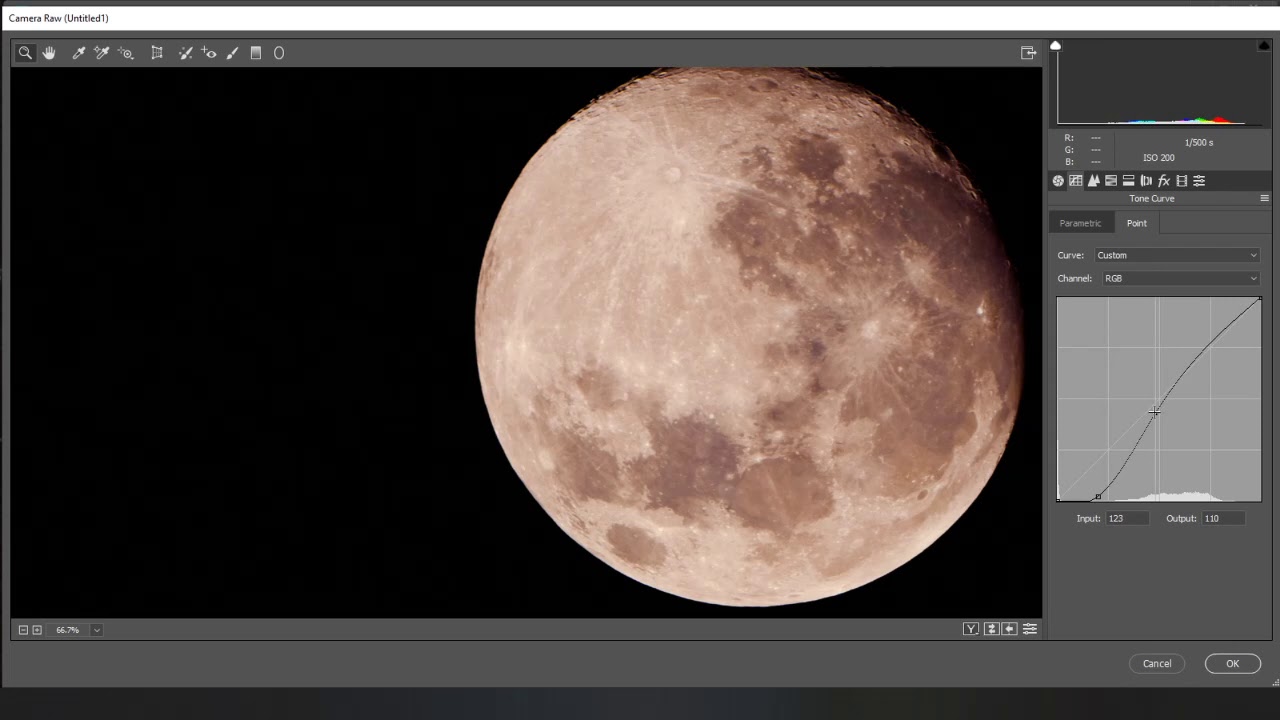1280x720 pixels.
Task: Click the 1/500 s shutter speed text
Action: pos(1199,143)
